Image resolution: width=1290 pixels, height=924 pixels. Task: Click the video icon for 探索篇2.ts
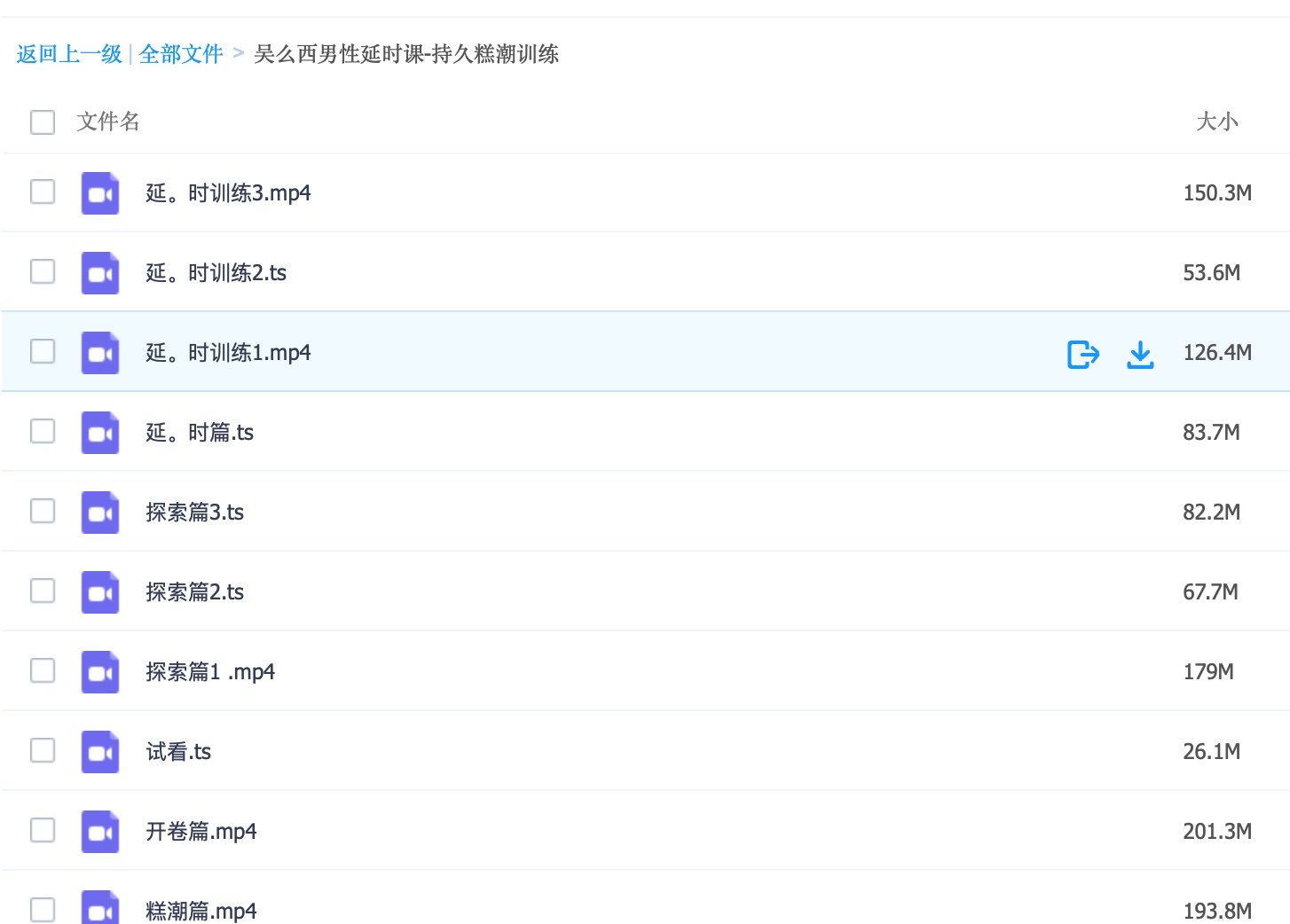pos(100,592)
